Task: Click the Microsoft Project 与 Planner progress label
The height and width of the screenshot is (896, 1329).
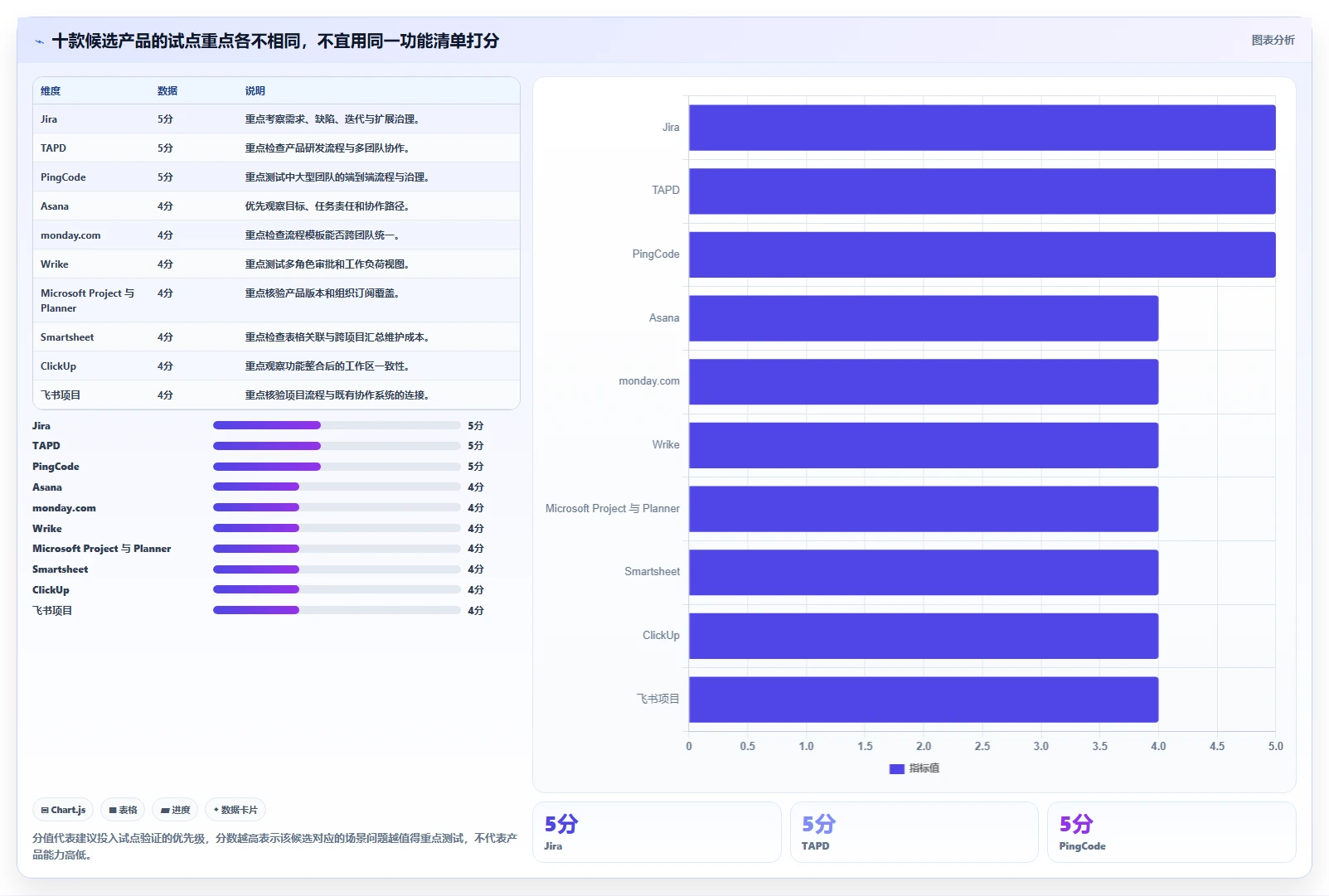Action: pos(102,549)
